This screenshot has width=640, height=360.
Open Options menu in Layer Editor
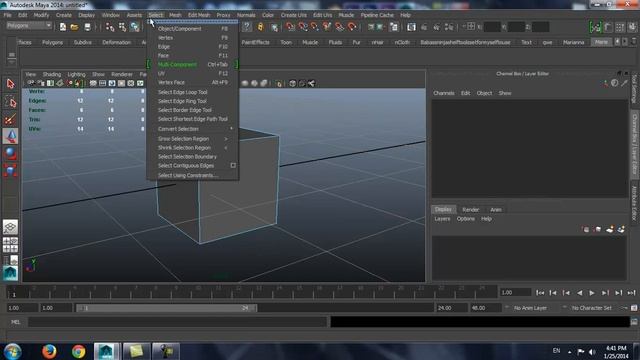pos(465,219)
